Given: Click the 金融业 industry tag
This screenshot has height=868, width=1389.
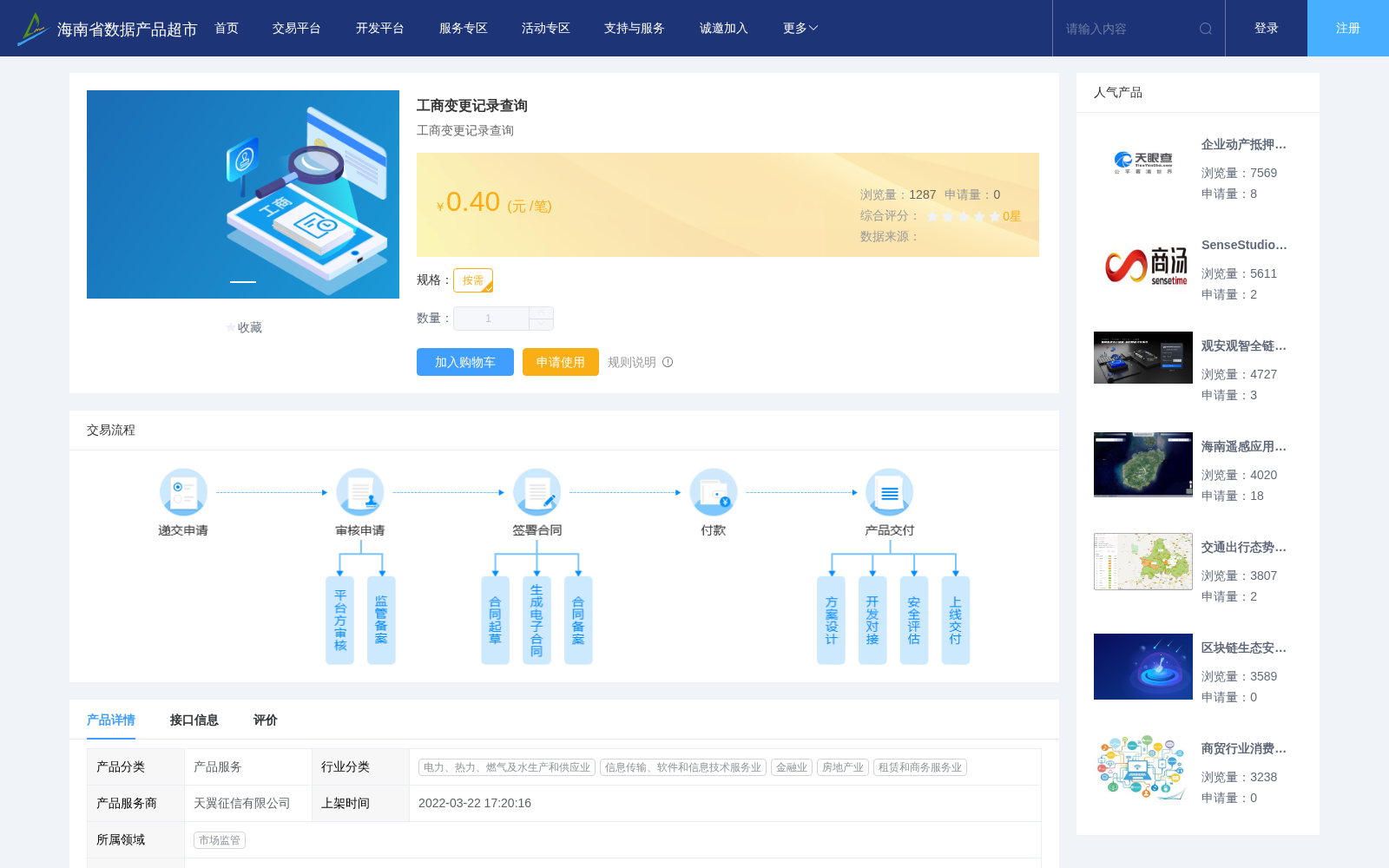Looking at the screenshot, I should [x=792, y=767].
